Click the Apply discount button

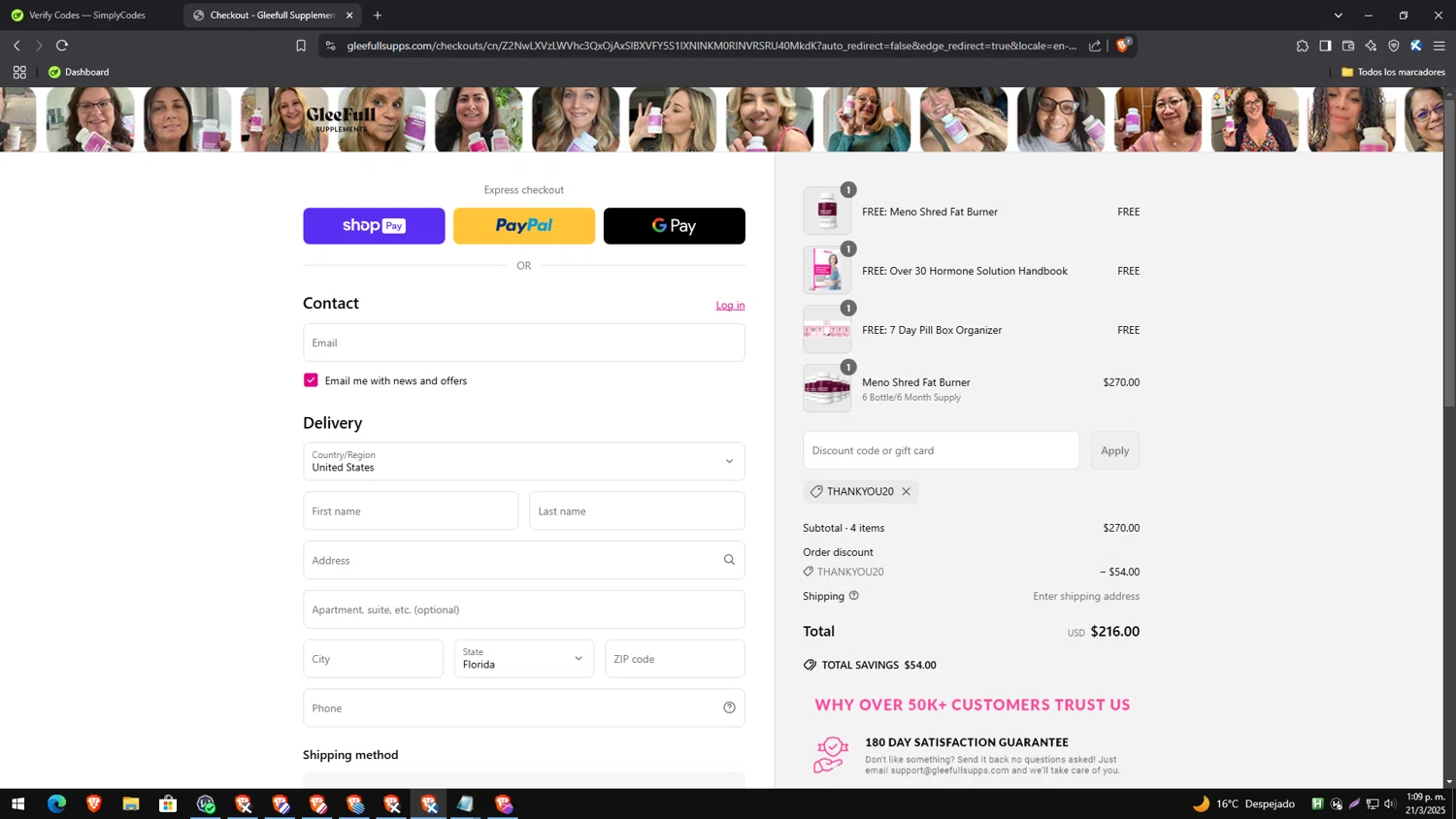[1114, 450]
